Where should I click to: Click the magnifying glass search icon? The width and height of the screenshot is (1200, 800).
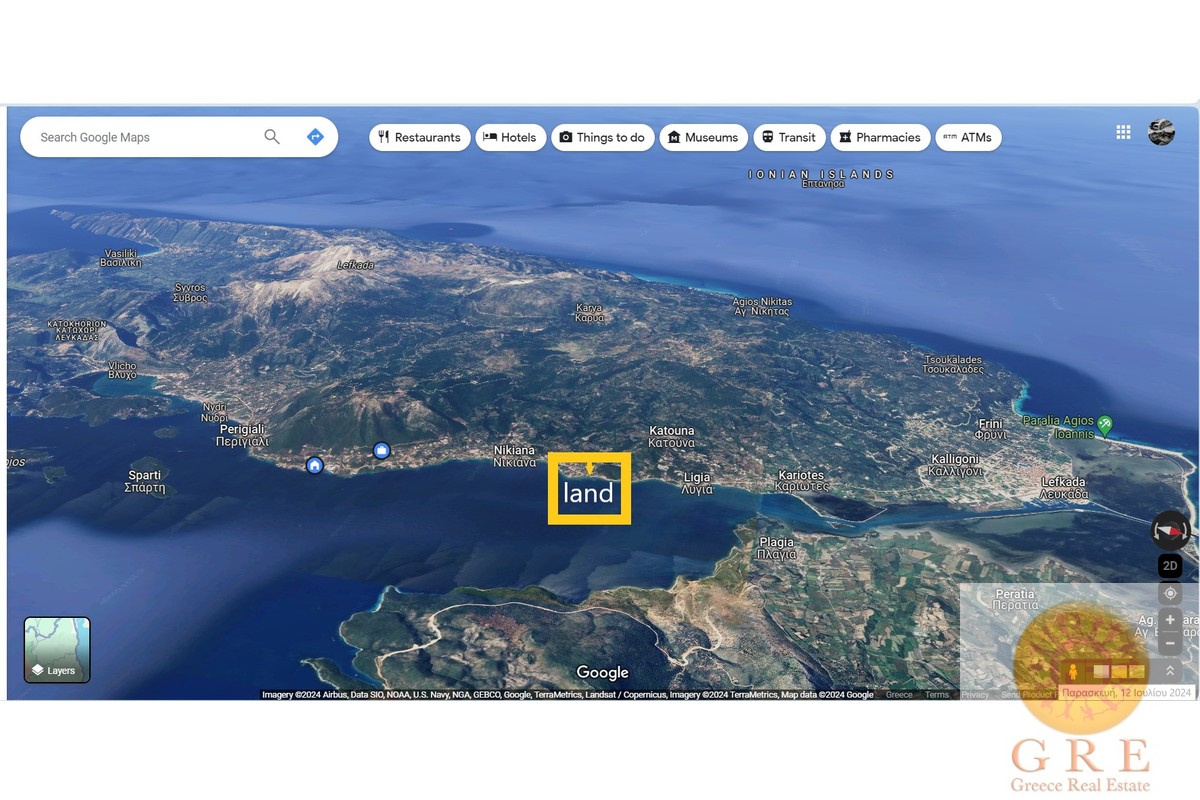click(272, 137)
